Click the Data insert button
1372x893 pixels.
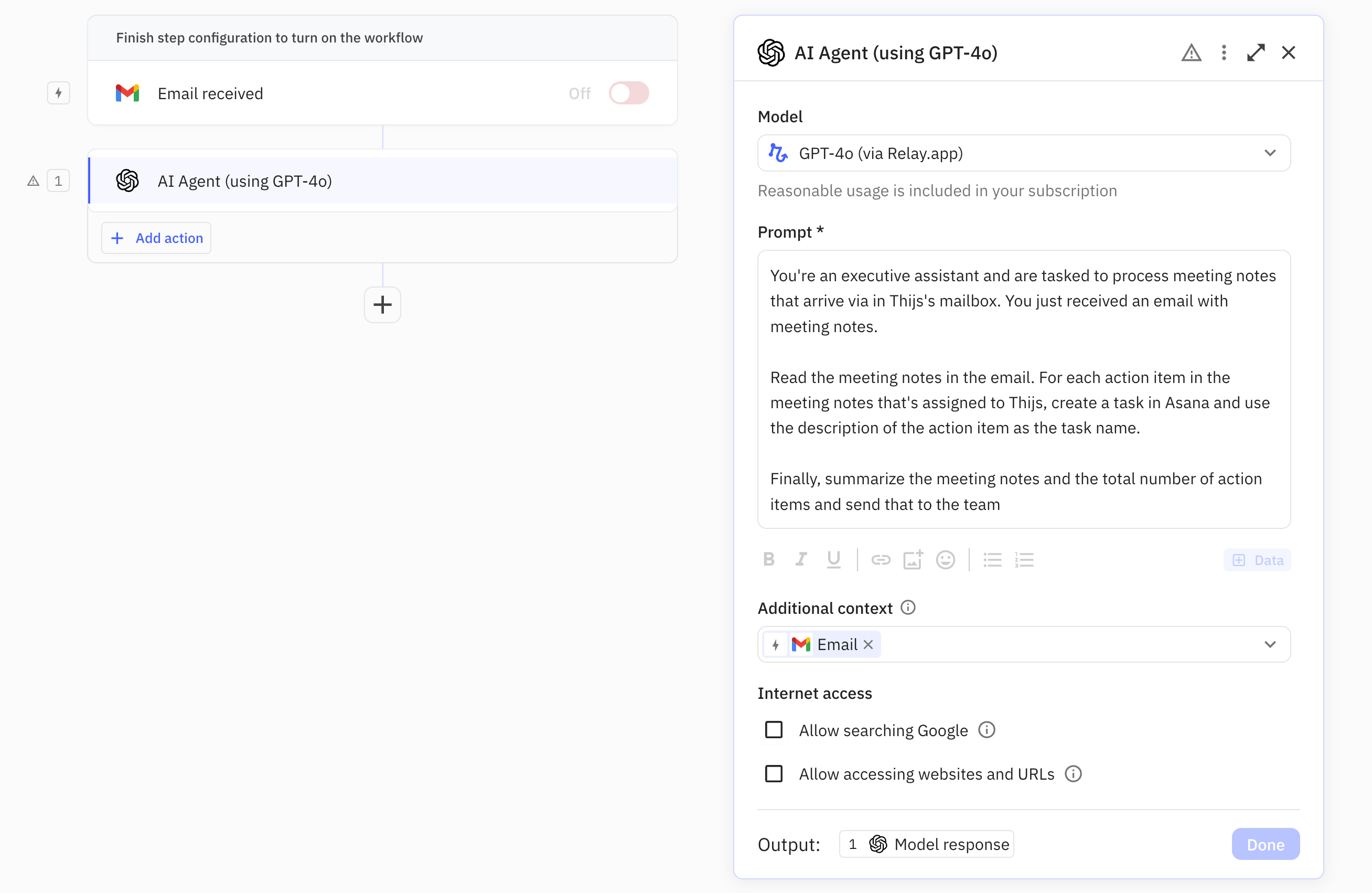point(1257,559)
